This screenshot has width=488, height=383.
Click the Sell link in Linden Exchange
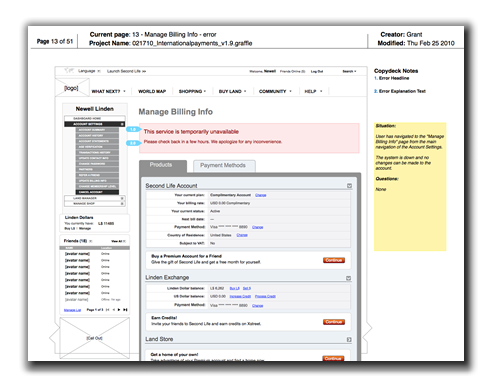(247, 288)
